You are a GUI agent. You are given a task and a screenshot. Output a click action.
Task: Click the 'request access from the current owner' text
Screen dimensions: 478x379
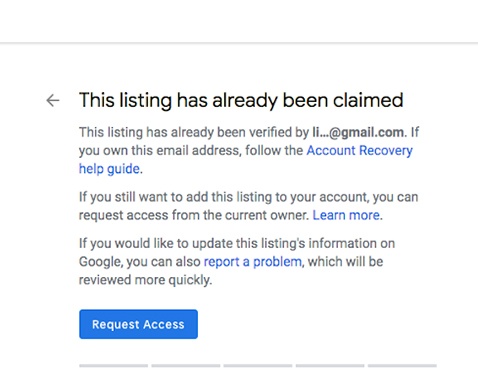(194, 215)
